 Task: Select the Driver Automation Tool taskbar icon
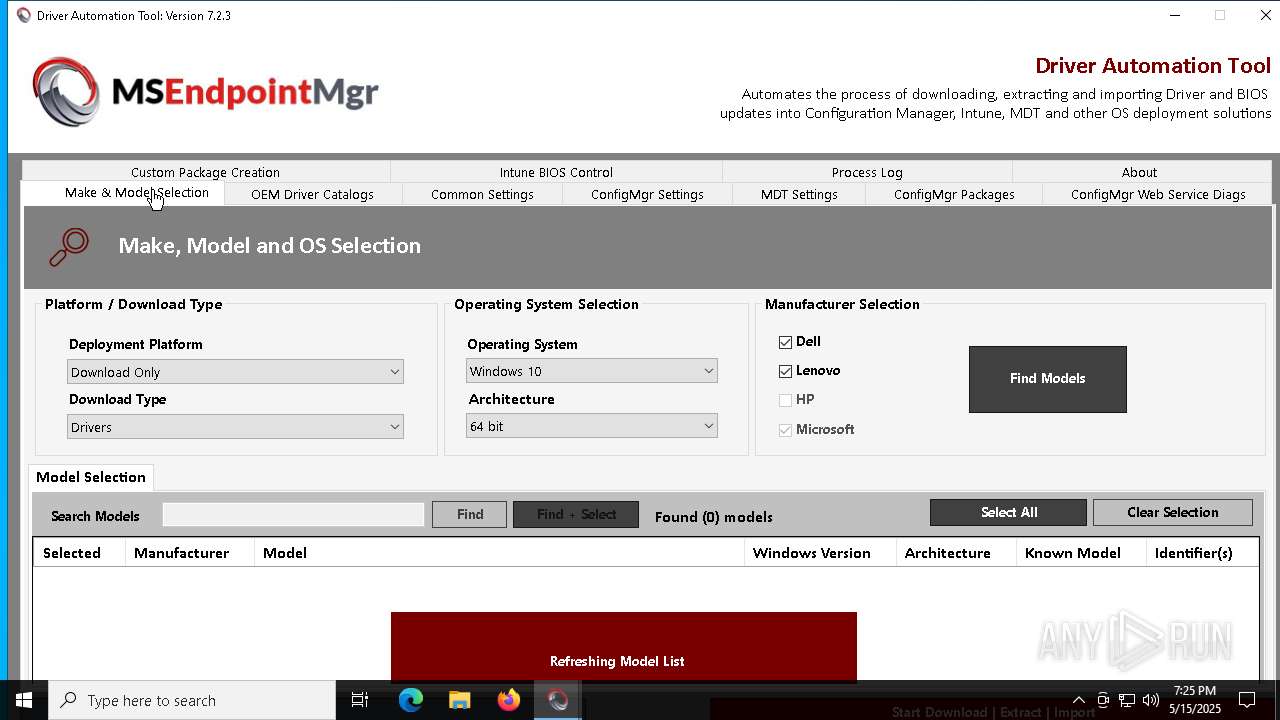[557, 700]
